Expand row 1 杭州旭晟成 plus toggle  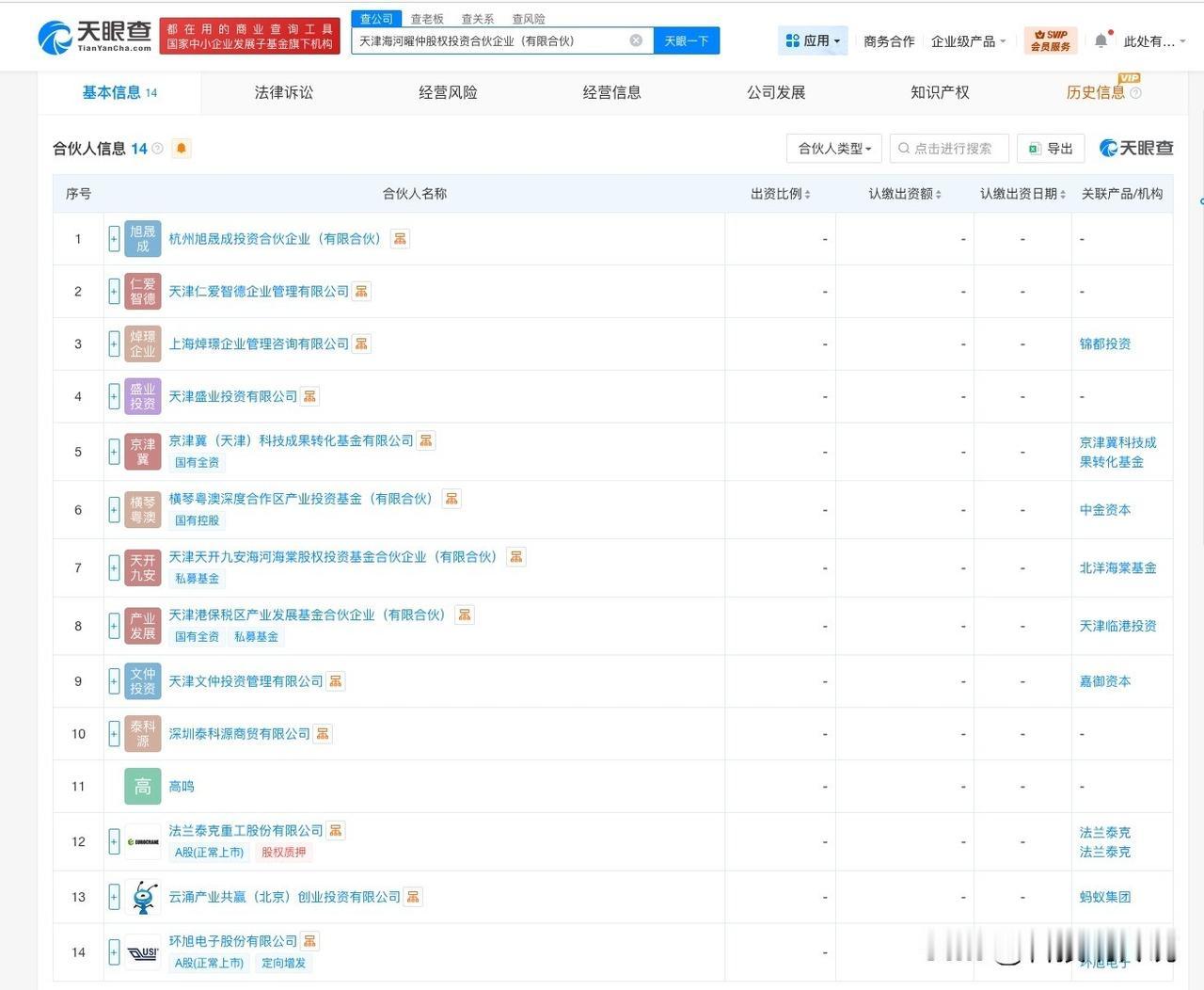coord(114,239)
